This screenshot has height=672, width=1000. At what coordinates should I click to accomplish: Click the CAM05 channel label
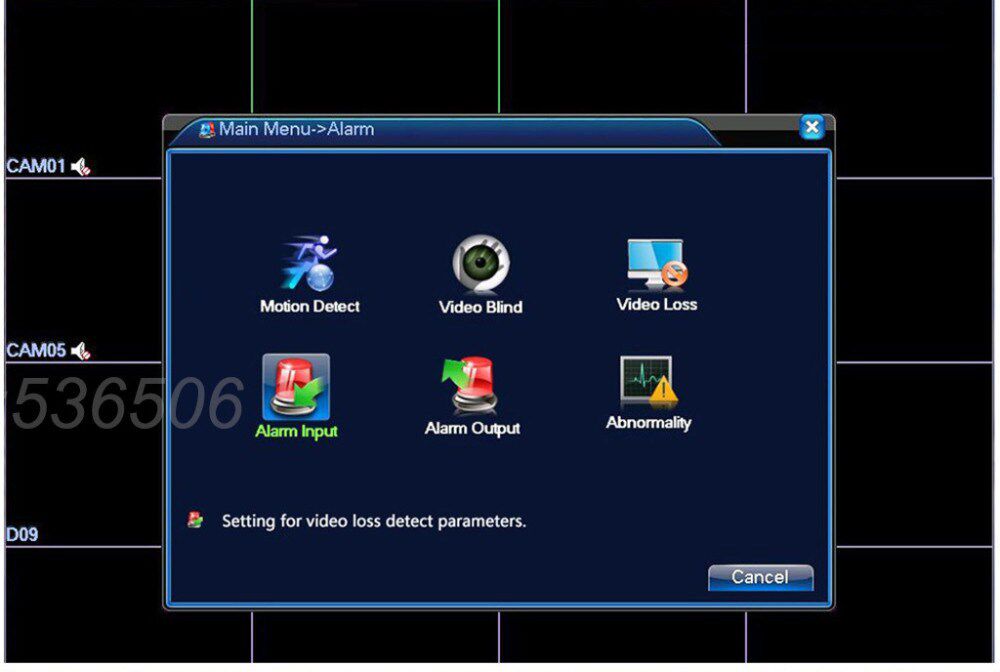coord(36,351)
